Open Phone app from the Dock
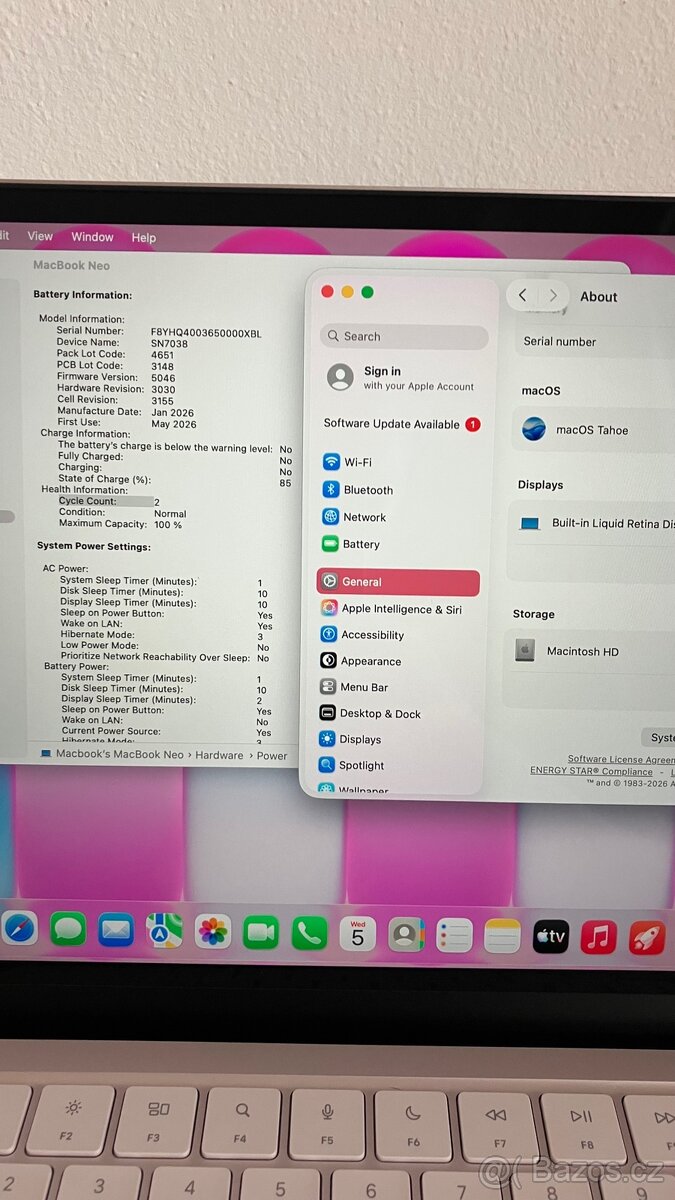 pyautogui.click(x=310, y=934)
